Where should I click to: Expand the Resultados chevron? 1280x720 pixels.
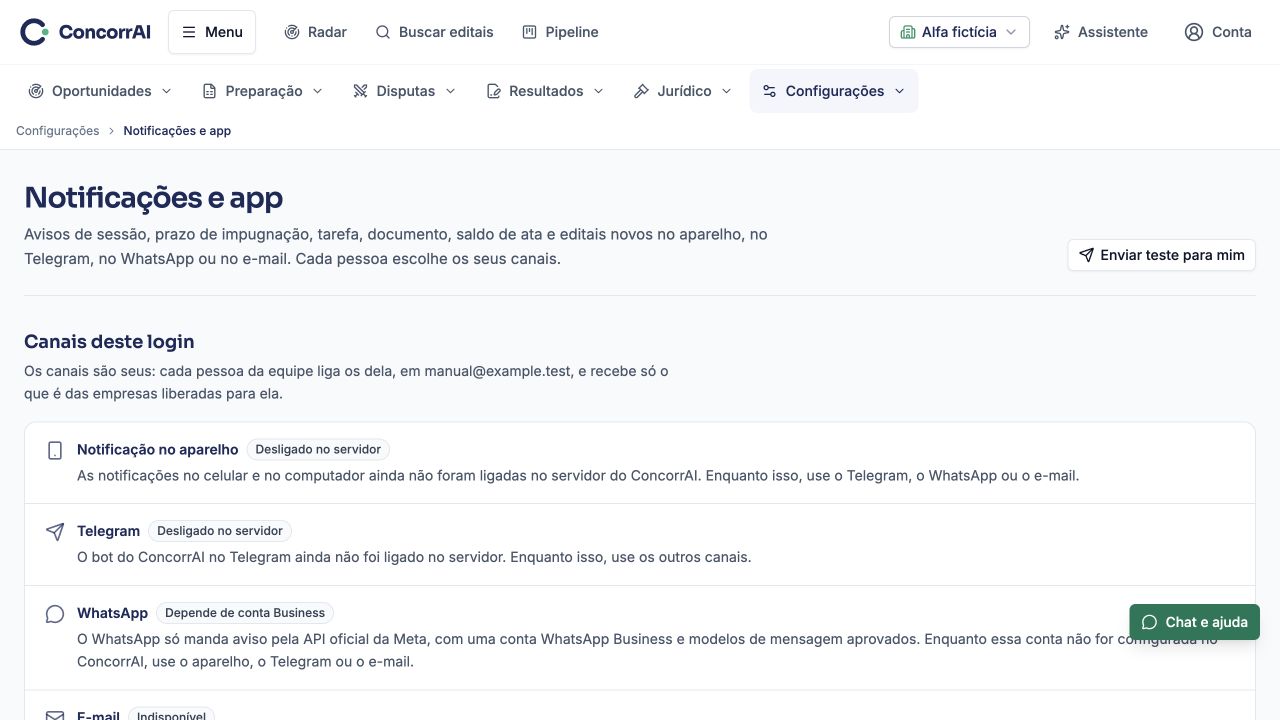coord(598,91)
